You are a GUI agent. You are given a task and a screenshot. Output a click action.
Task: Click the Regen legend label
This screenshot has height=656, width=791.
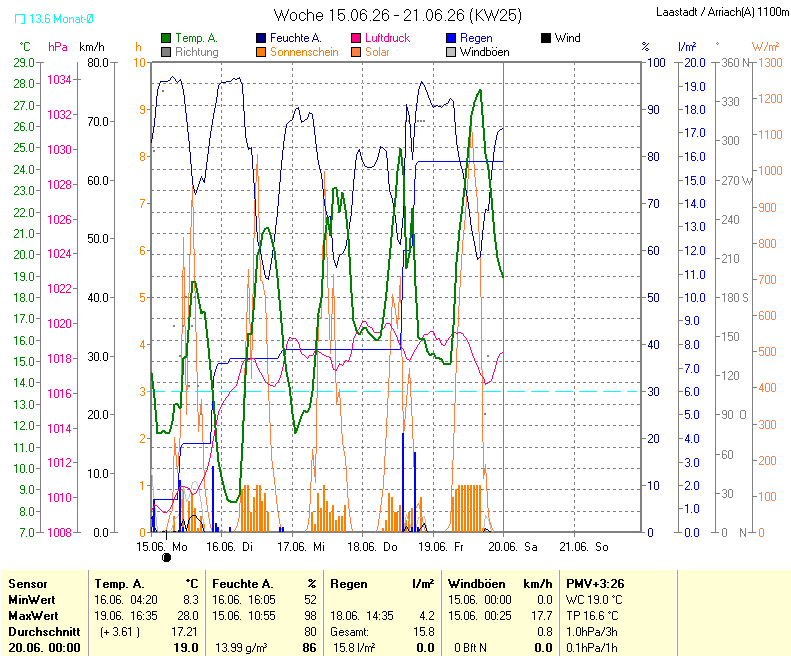(x=476, y=38)
